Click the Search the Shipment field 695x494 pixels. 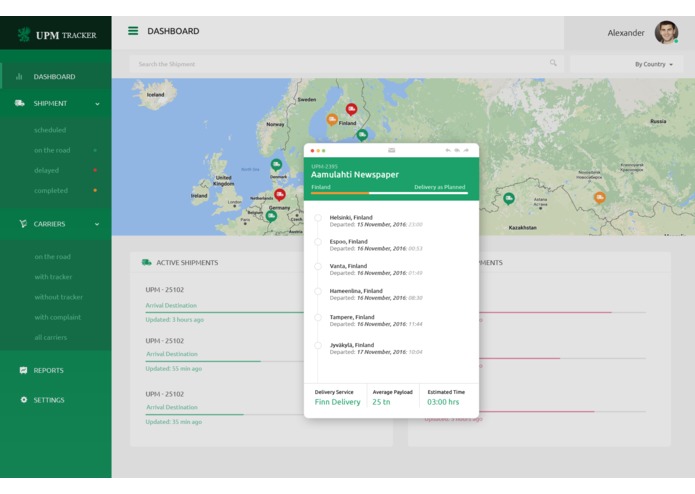tap(346, 64)
